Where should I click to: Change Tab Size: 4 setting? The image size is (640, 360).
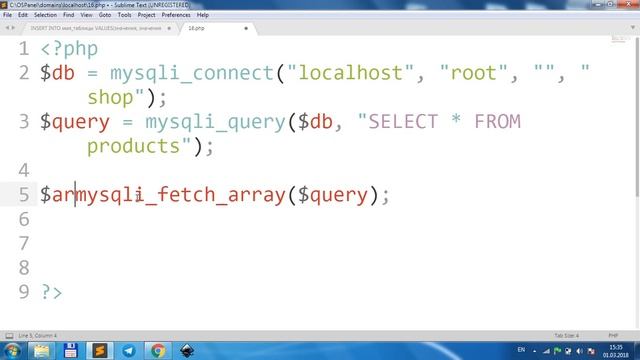567,336
